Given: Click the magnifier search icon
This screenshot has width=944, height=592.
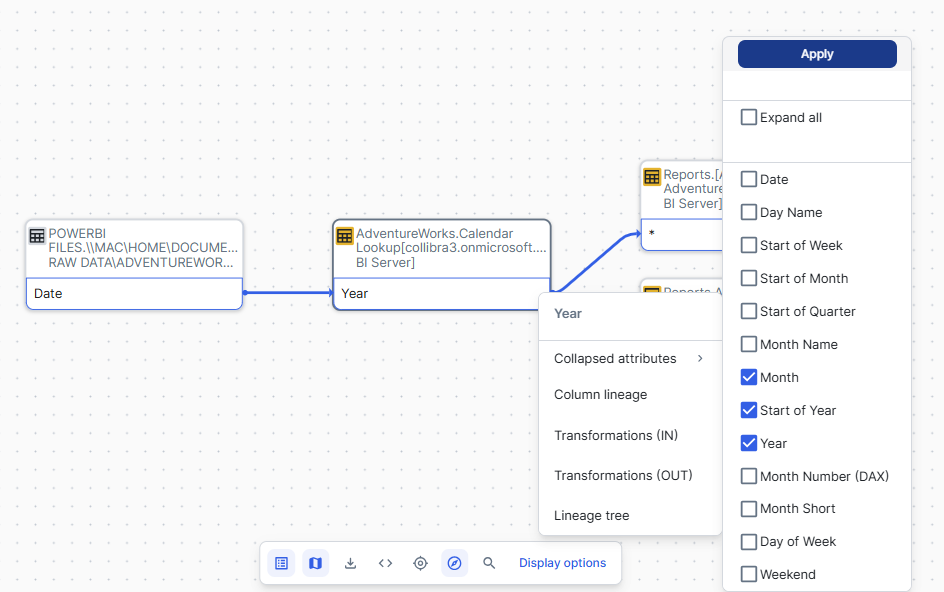Looking at the screenshot, I should click(x=489, y=563).
